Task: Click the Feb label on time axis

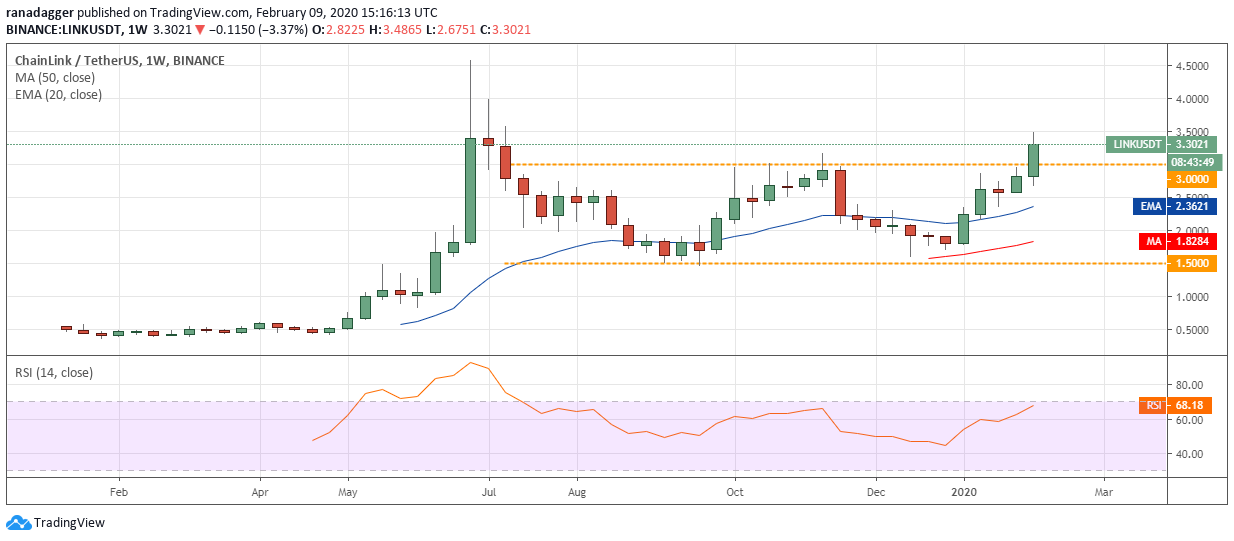Action: (119, 492)
